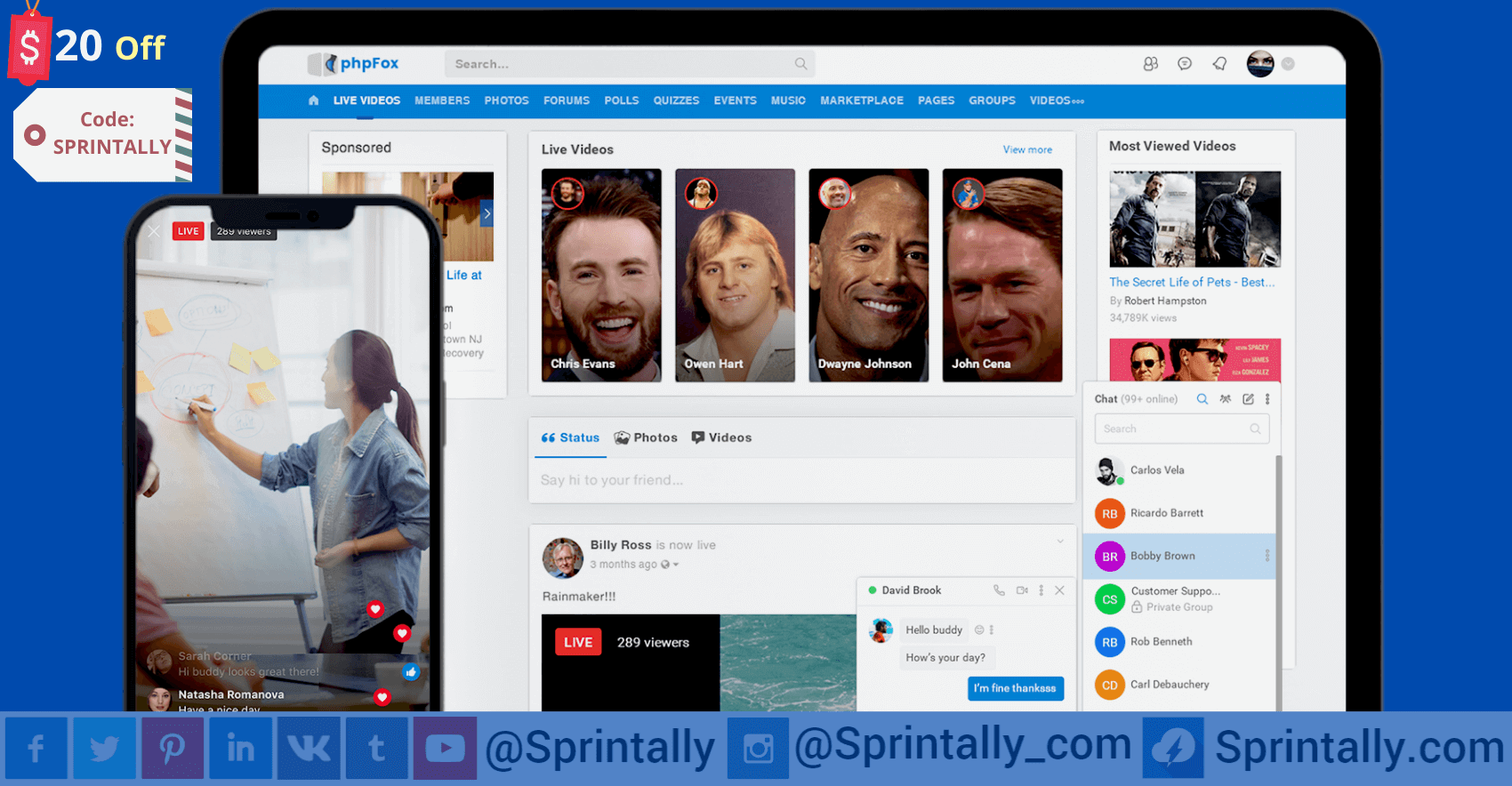Screen dimensions: 1512x786
Task: Open LIVE VIDEOS menu item
Action: coord(366,100)
